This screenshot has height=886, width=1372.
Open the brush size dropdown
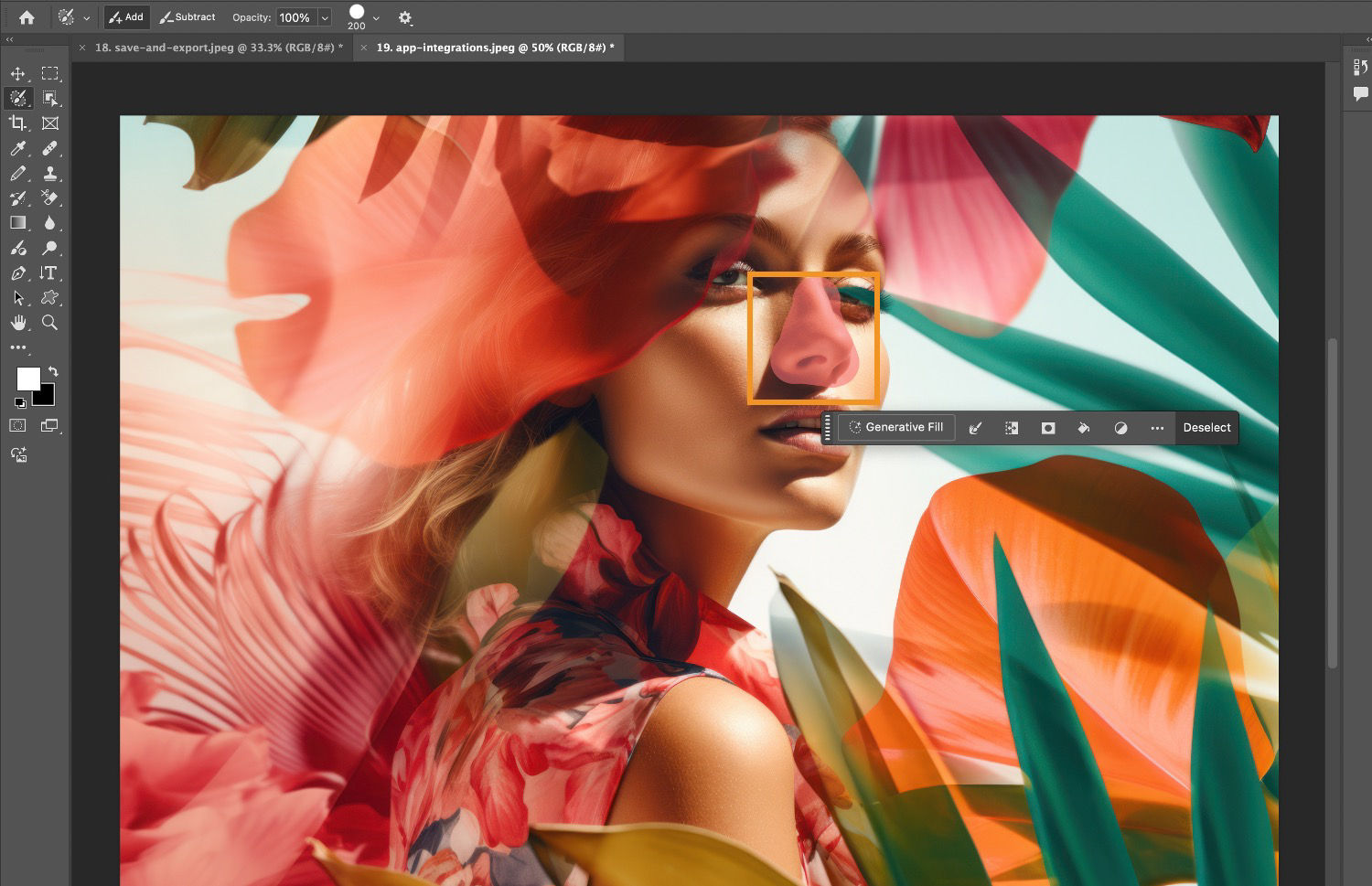click(x=377, y=17)
